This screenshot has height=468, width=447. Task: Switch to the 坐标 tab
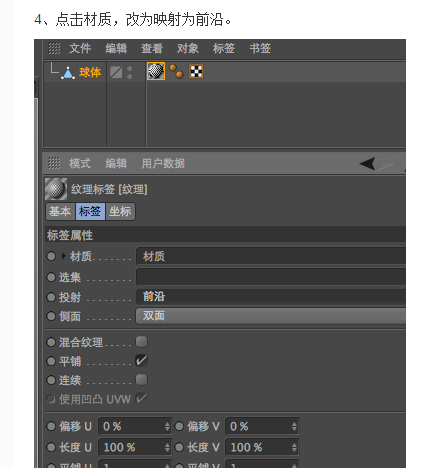[120, 211]
